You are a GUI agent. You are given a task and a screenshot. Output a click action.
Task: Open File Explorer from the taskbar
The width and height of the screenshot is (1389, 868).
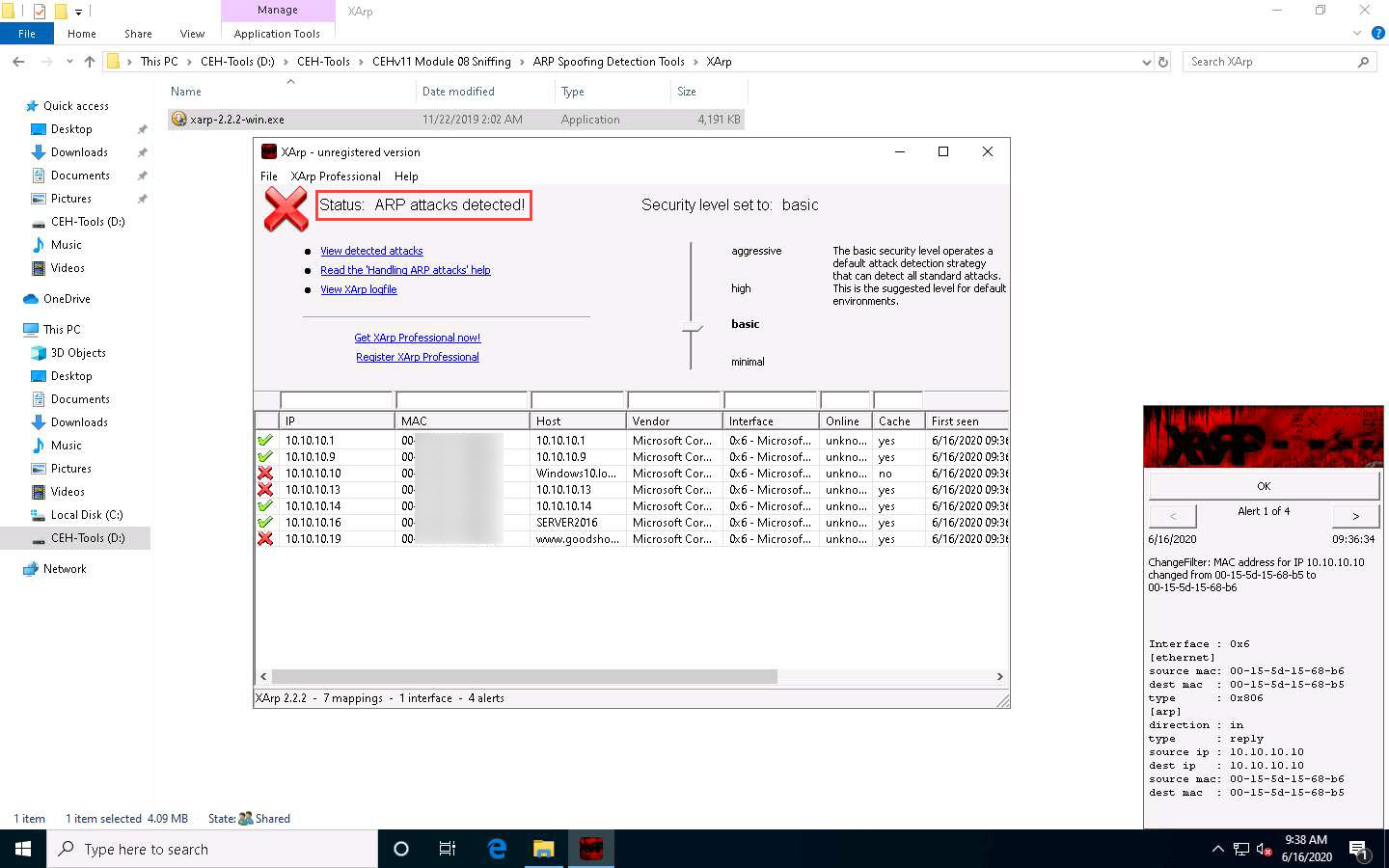(x=544, y=849)
